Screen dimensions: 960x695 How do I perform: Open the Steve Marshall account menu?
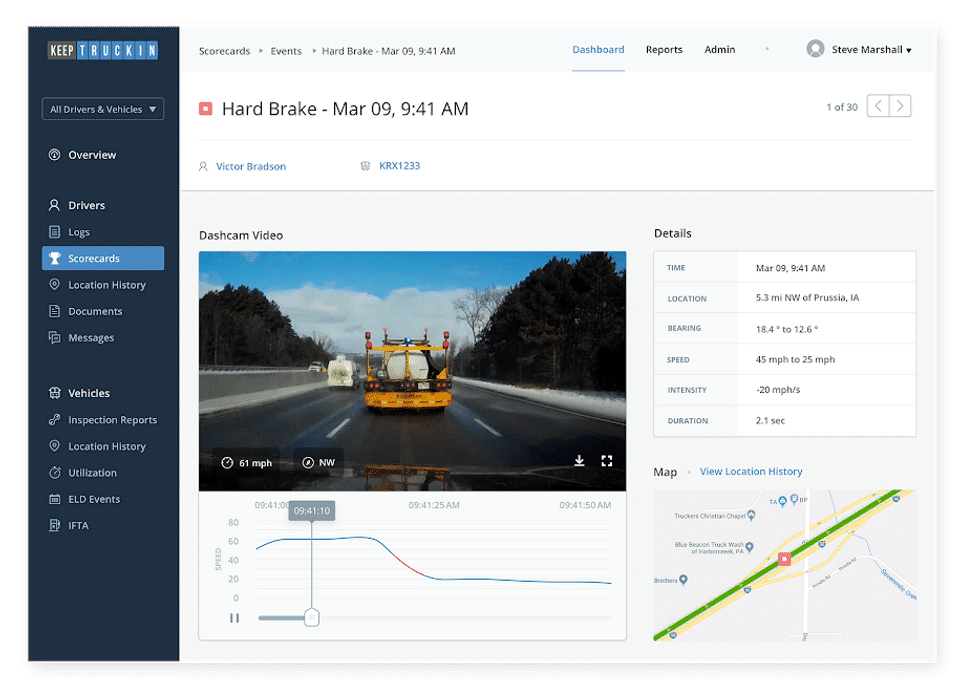coord(871,50)
